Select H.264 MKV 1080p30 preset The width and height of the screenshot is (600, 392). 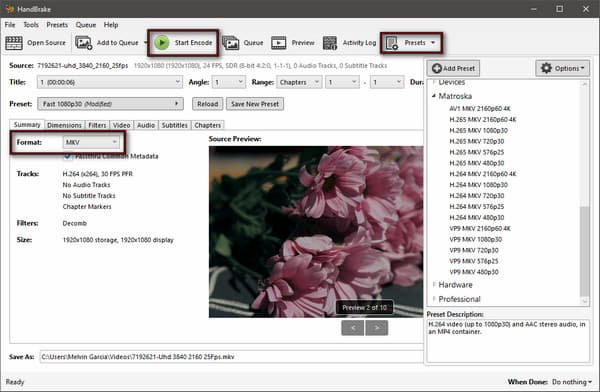[478, 185]
